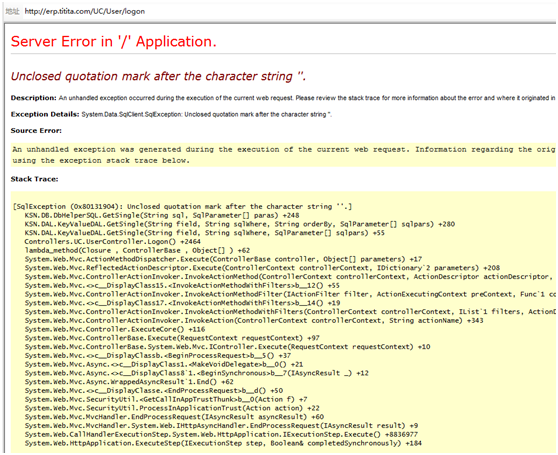Click the ActionMethodDispatcher.Execute line
Viewport: 558px width, 455px height.
223,259
